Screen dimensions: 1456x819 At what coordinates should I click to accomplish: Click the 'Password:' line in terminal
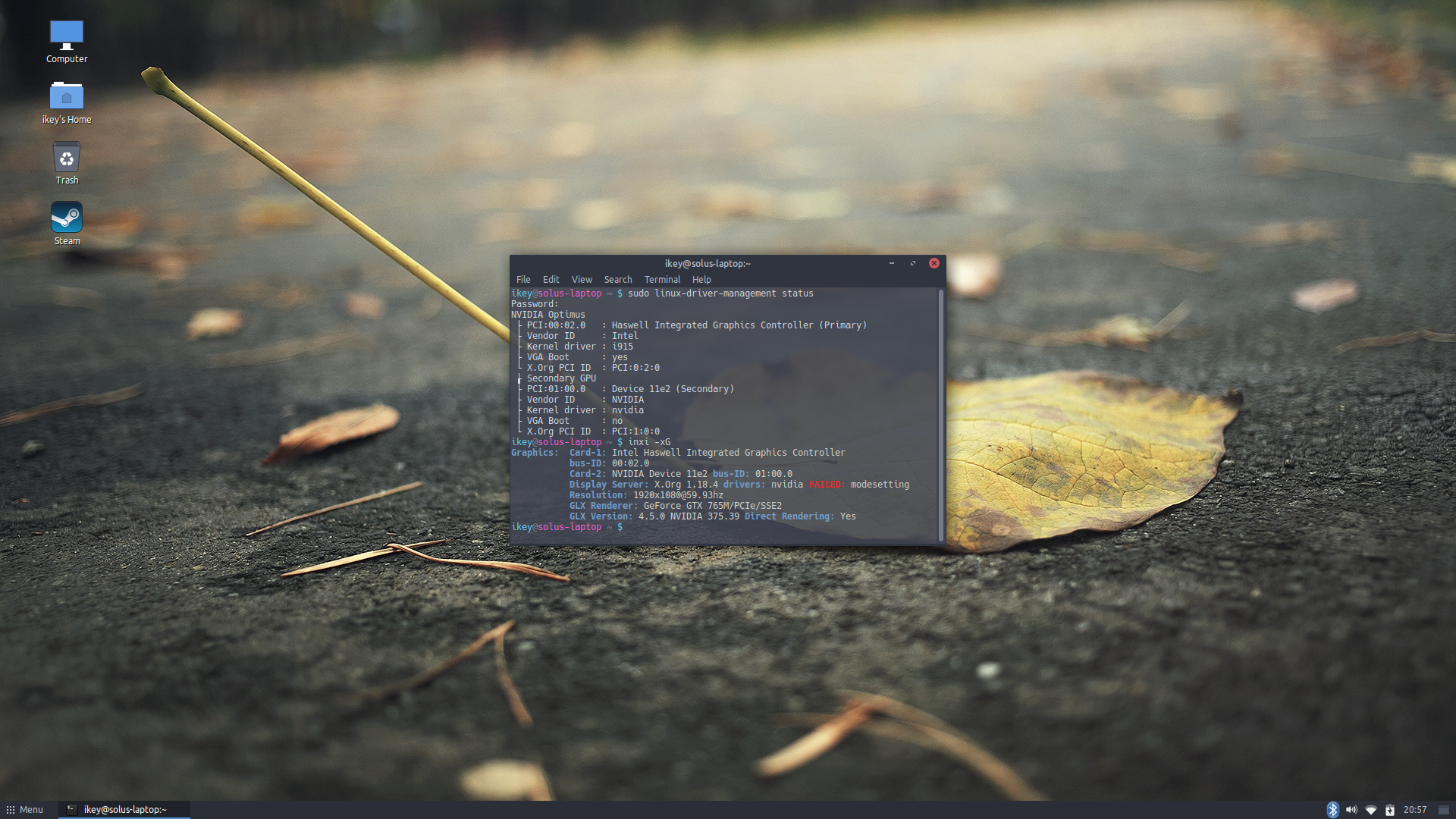pos(535,304)
